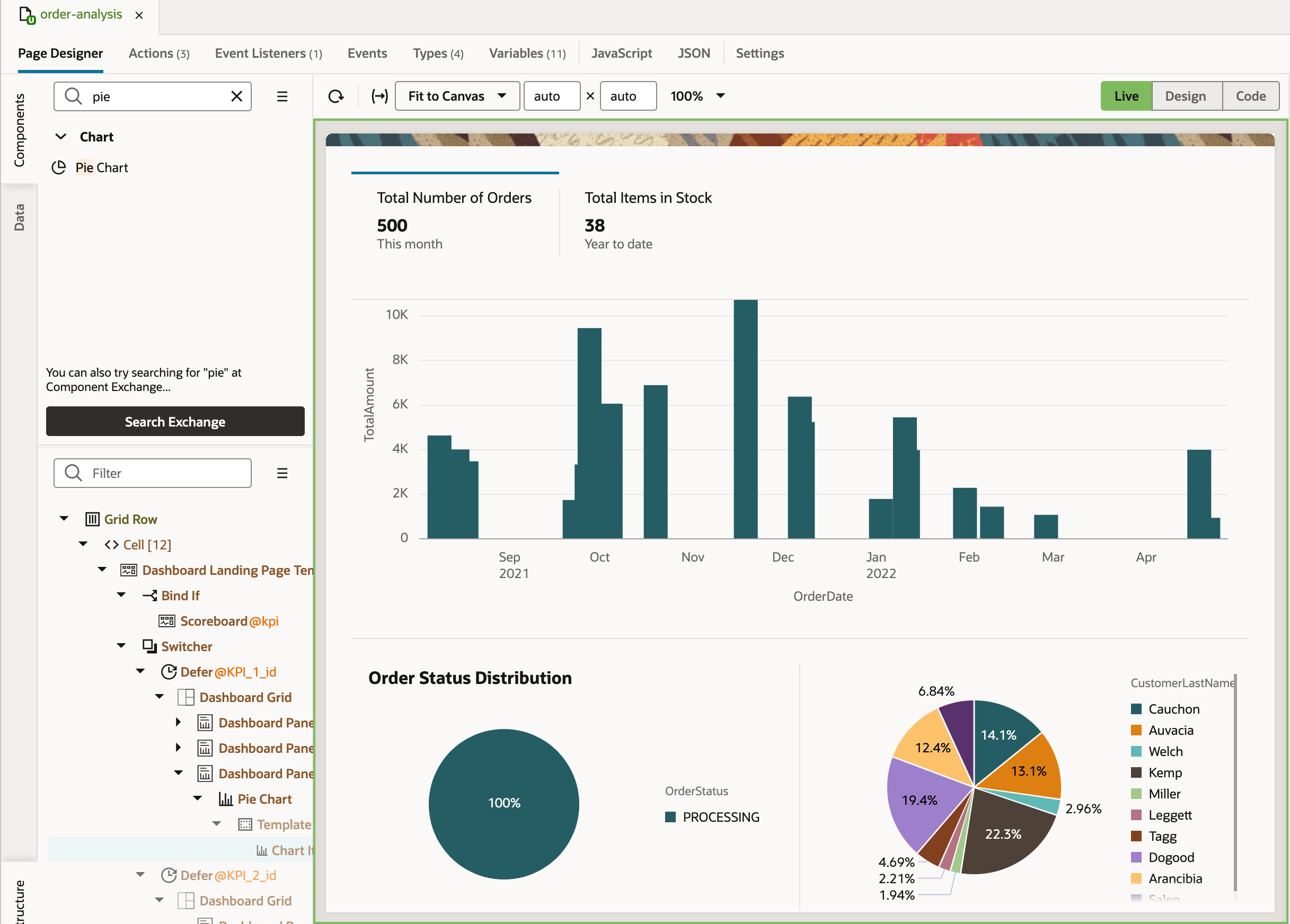Click the teal Cauchon color swatch in legend
Viewport: 1290px width, 924px height.
click(x=1135, y=708)
